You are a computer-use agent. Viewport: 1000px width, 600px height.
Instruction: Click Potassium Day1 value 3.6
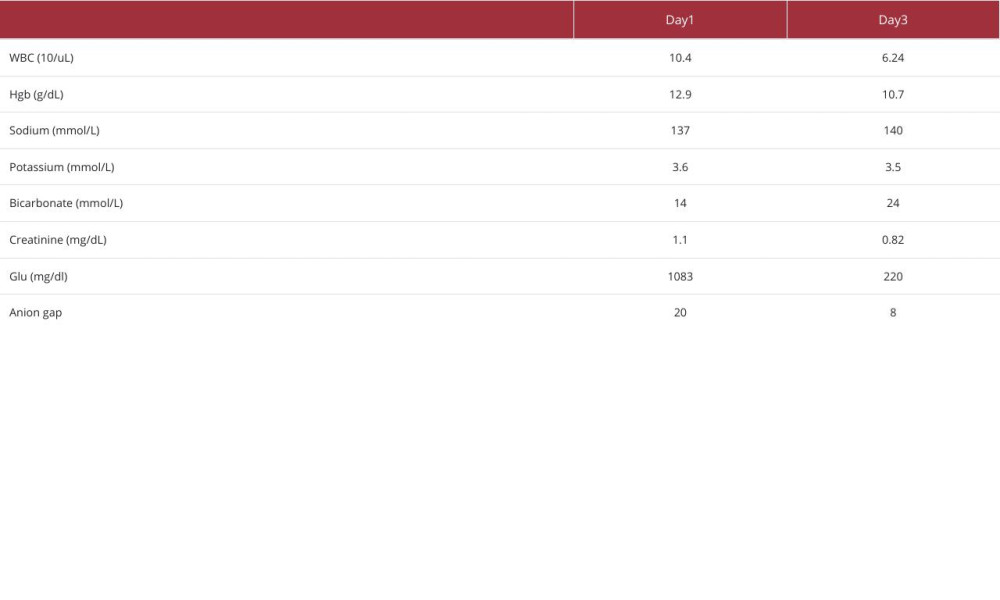(680, 167)
